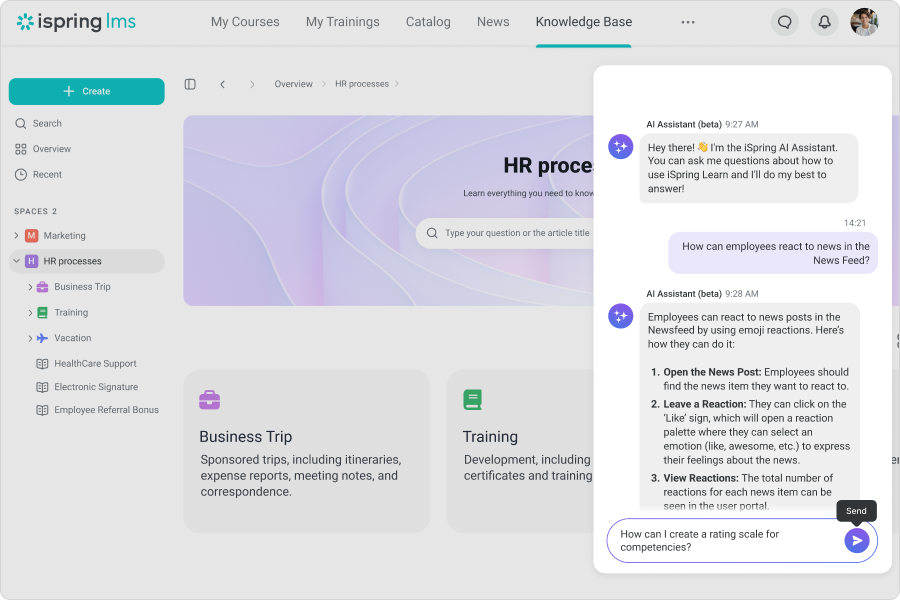Image resolution: width=900 pixels, height=600 pixels.
Task: Send the message with the arrow icon
Action: point(857,540)
